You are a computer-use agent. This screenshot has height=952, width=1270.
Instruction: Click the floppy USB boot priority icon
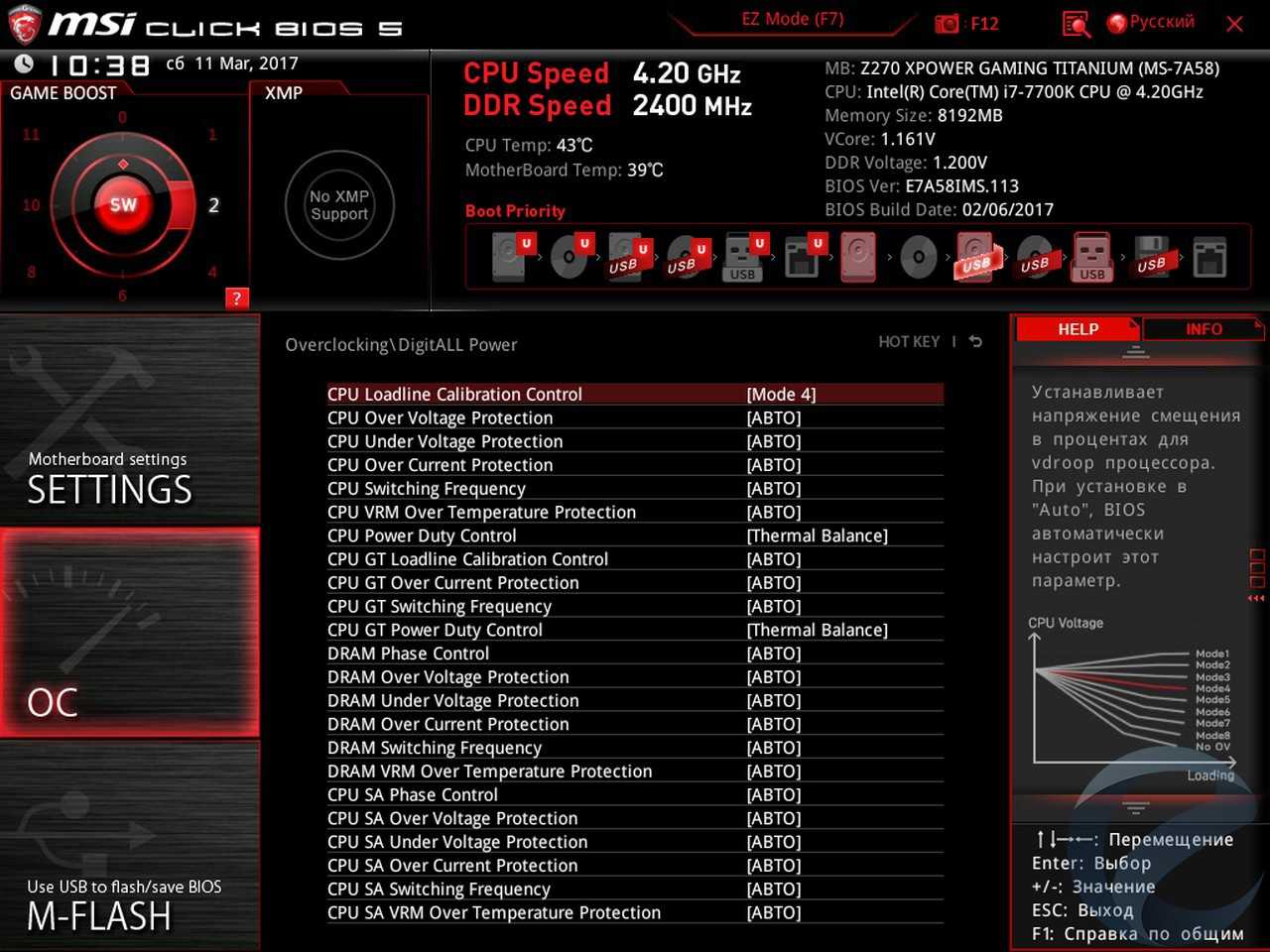(x=1151, y=258)
